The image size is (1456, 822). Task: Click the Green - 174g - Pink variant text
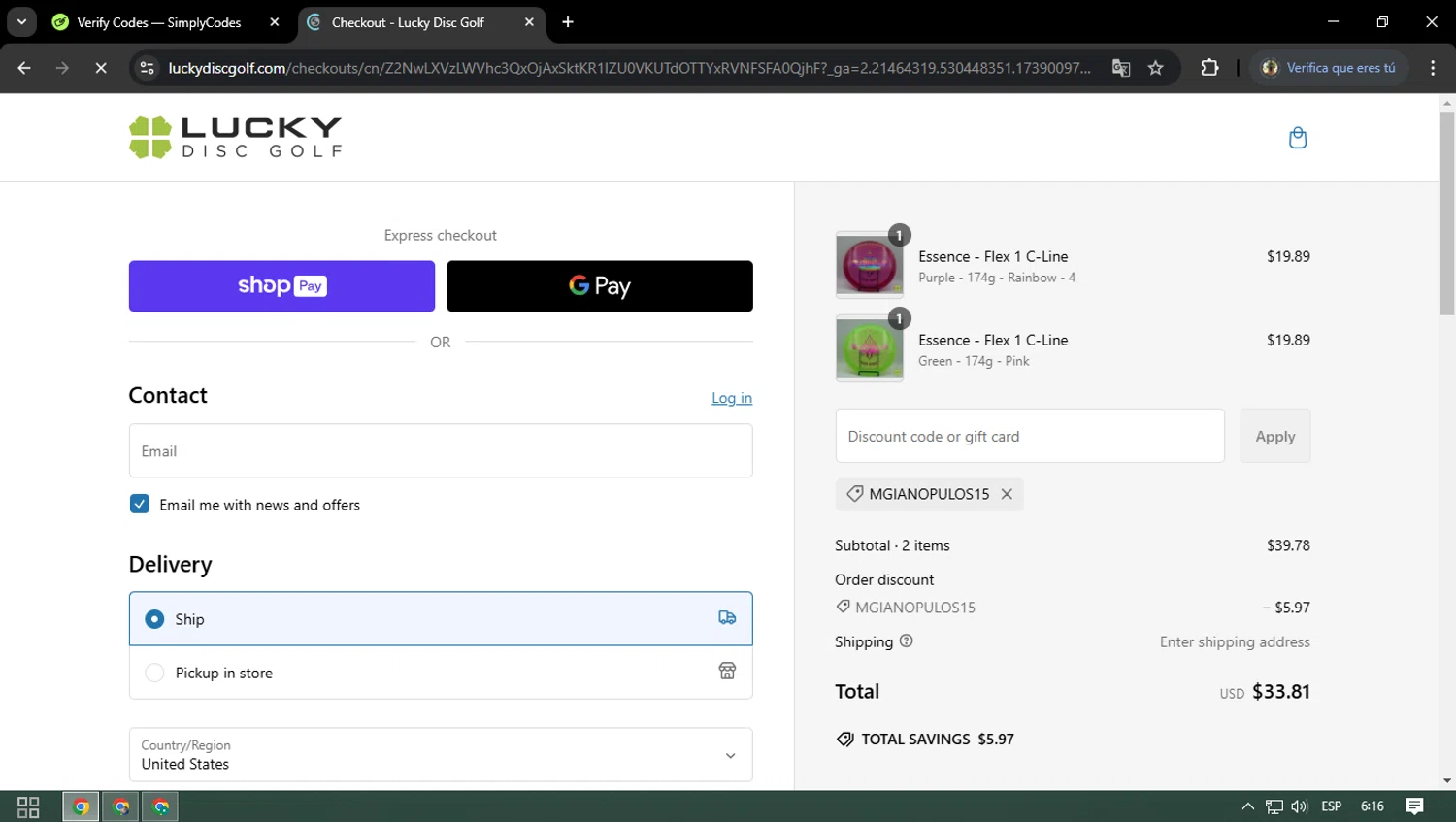974,361
